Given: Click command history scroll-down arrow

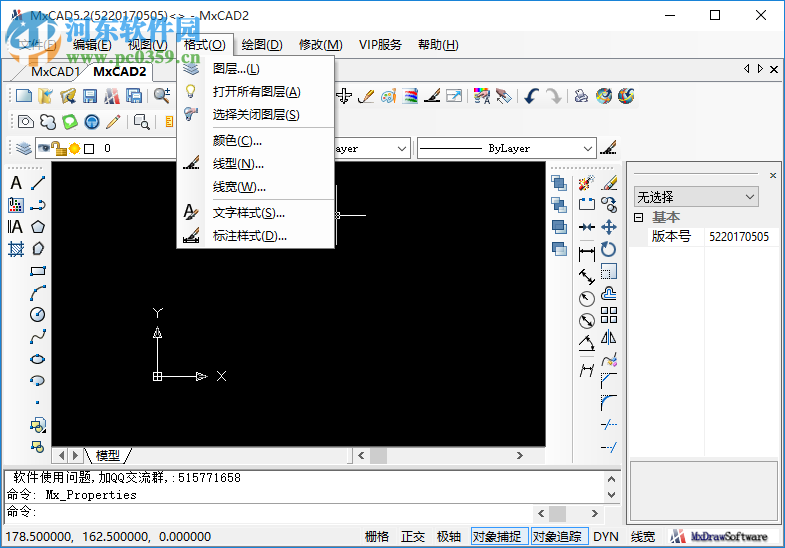Looking at the screenshot, I should click(x=611, y=494).
